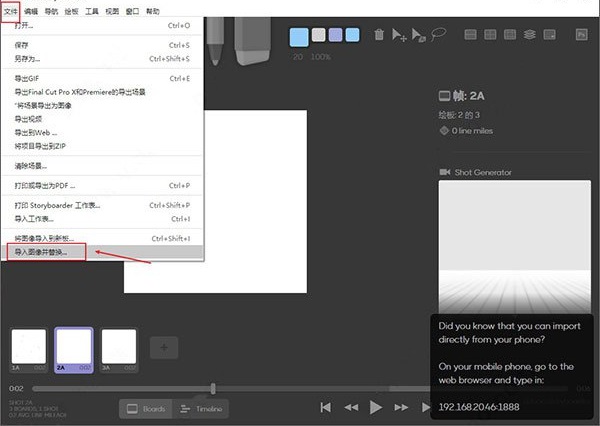
Task: Toggle the captions overlay icon
Action: (549, 35)
